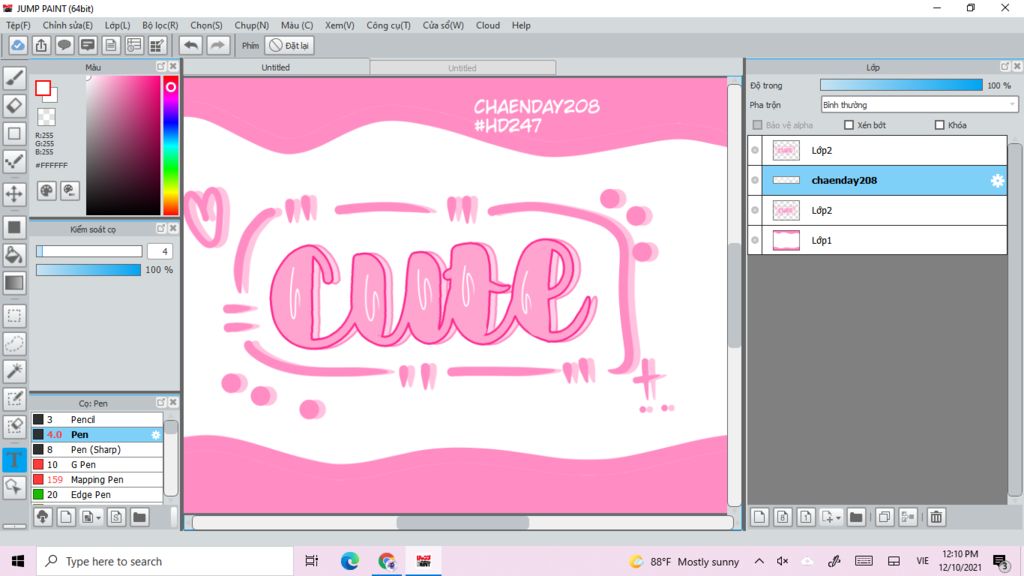The width and height of the screenshot is (1024, 576).
Task: Open the Windows Start menu
Action: 18,561
